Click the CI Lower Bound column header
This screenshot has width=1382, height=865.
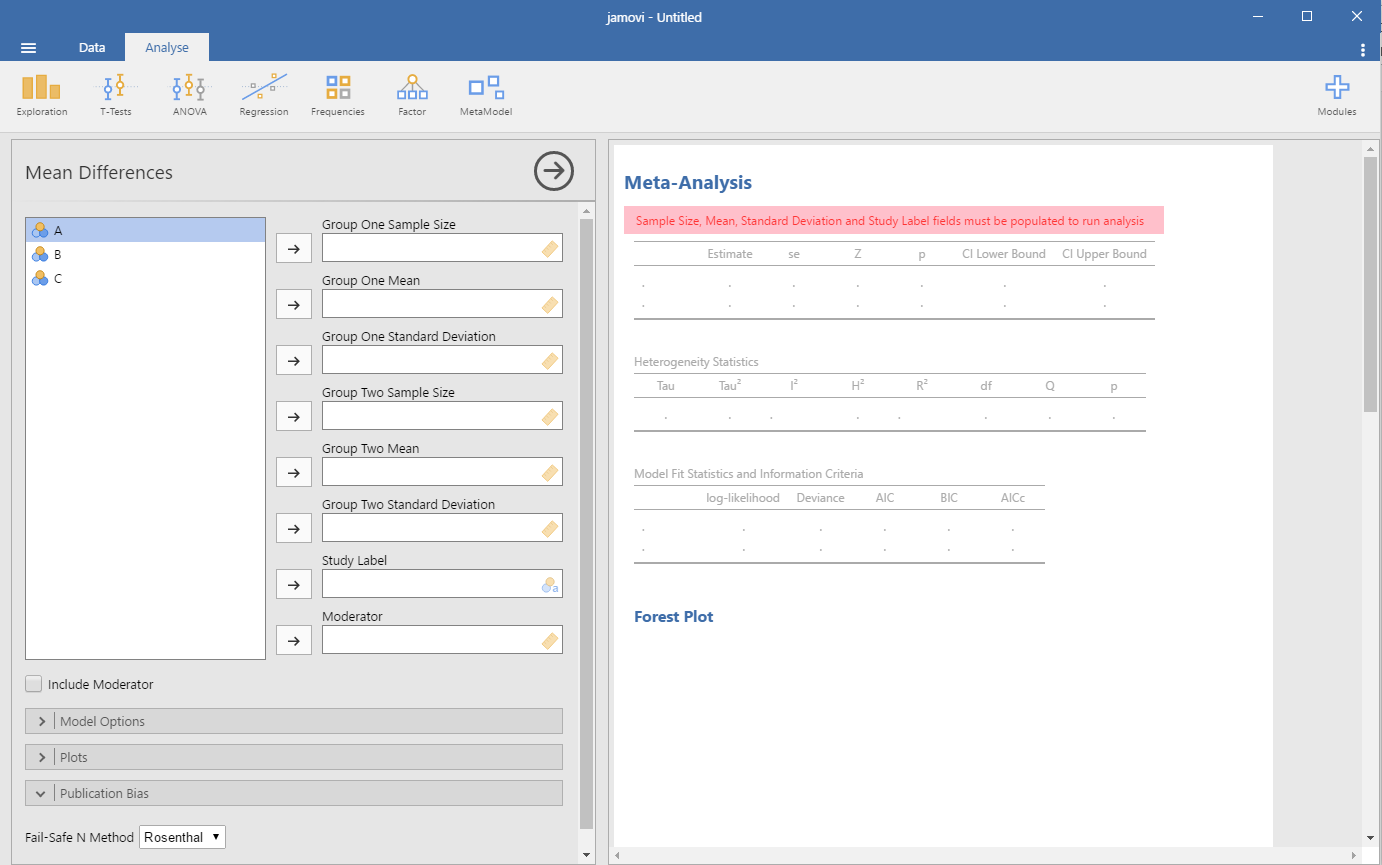coord(1004,254)
